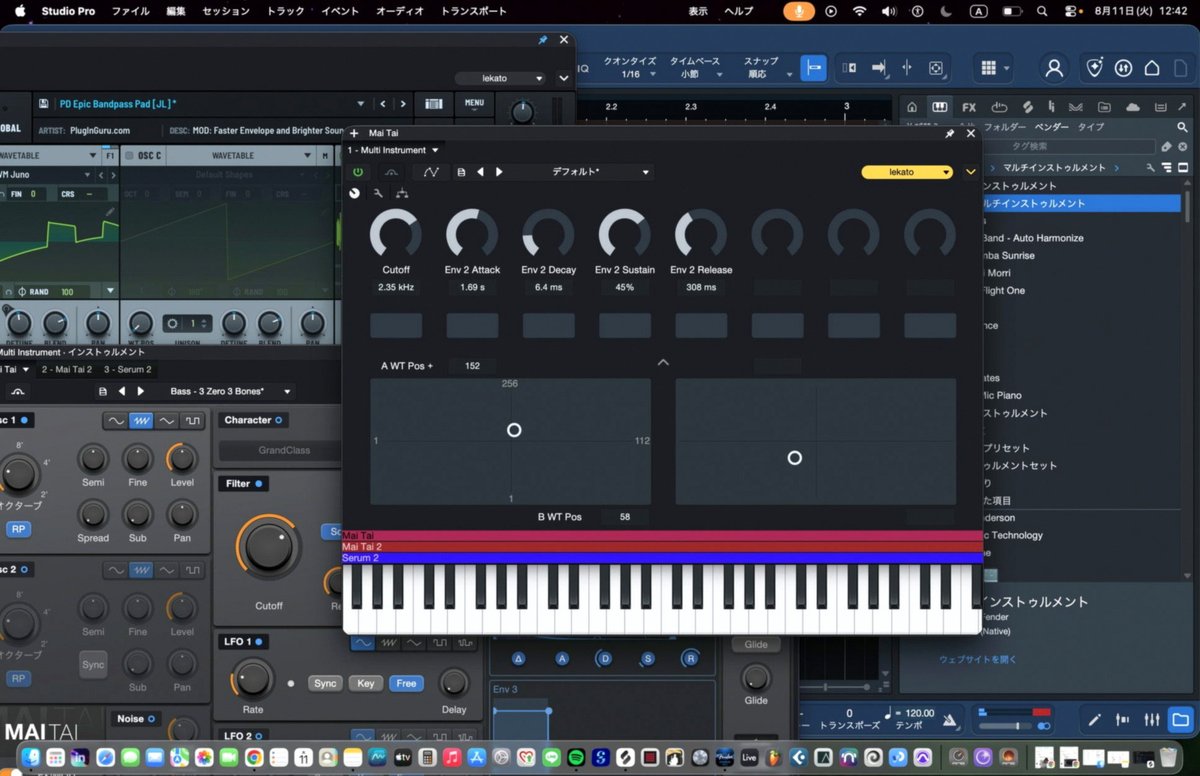Adjust the Env 2 Attack macro knob
The width and height of the screenshot is (1200, 776).
(x=472, y=234)
